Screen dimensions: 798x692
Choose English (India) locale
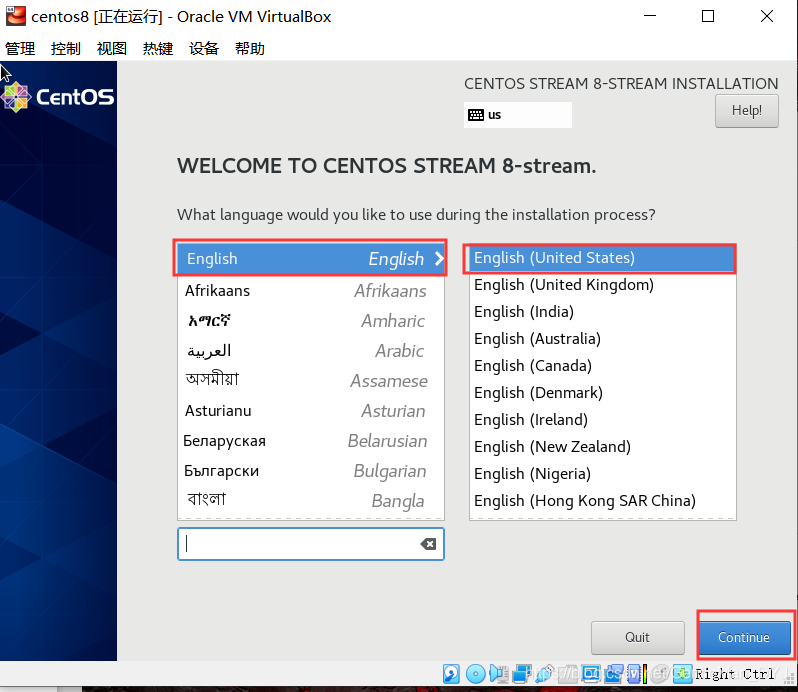click(603, 312)
